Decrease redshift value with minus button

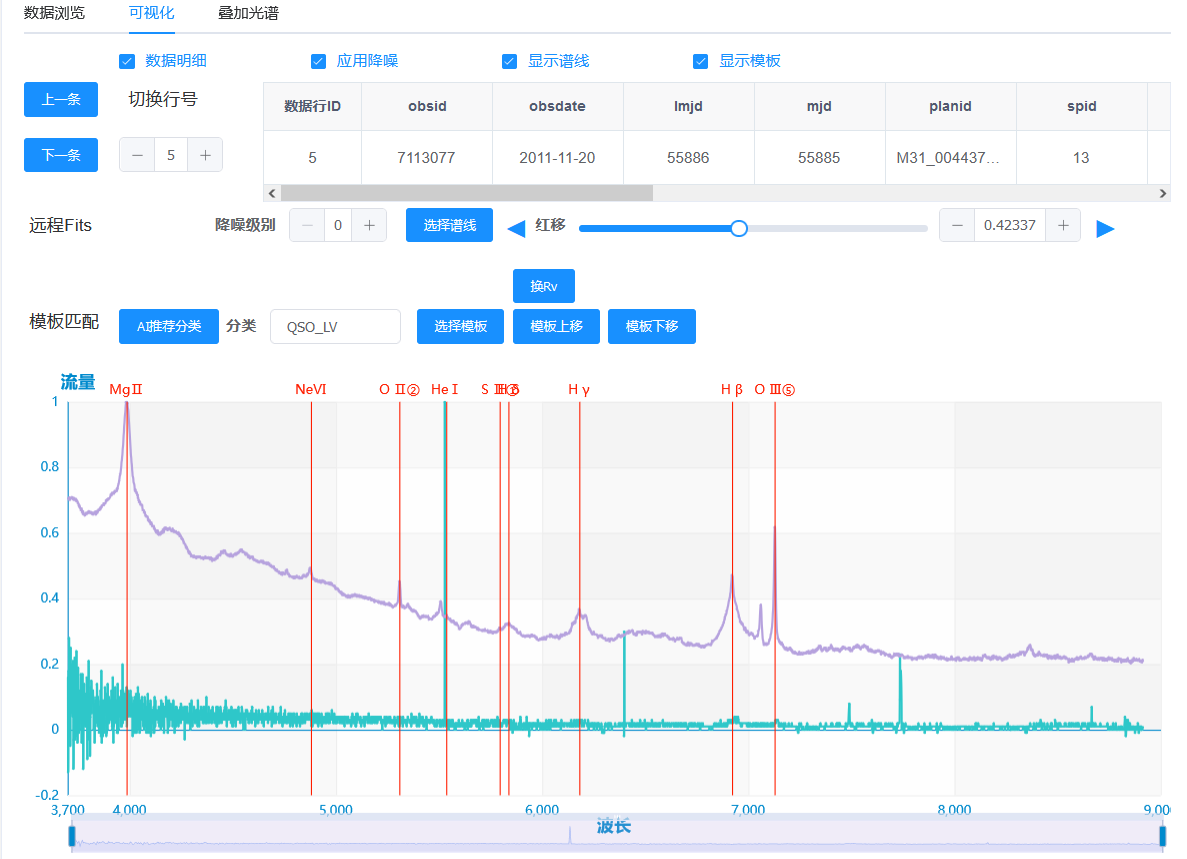tap(957, 226)
